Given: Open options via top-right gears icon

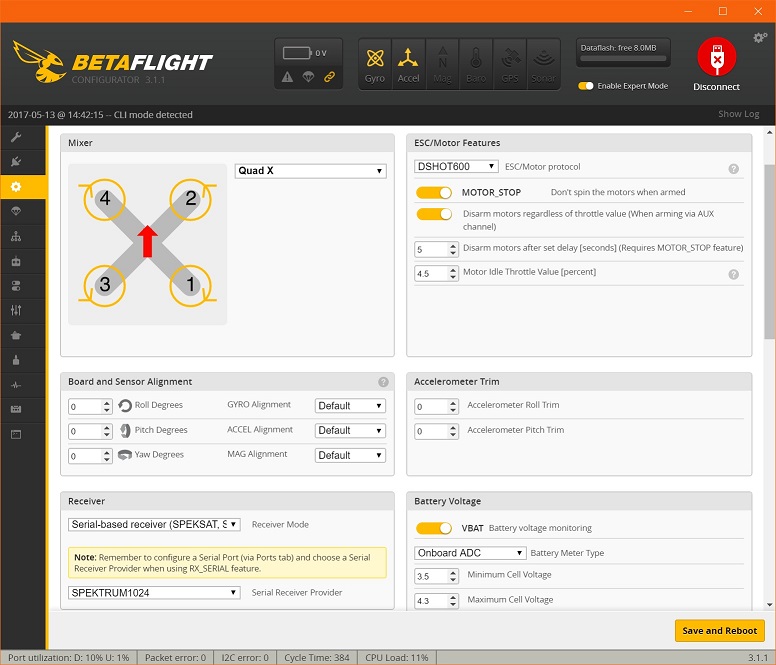Looking at the screenshot, I should point(760,38).
